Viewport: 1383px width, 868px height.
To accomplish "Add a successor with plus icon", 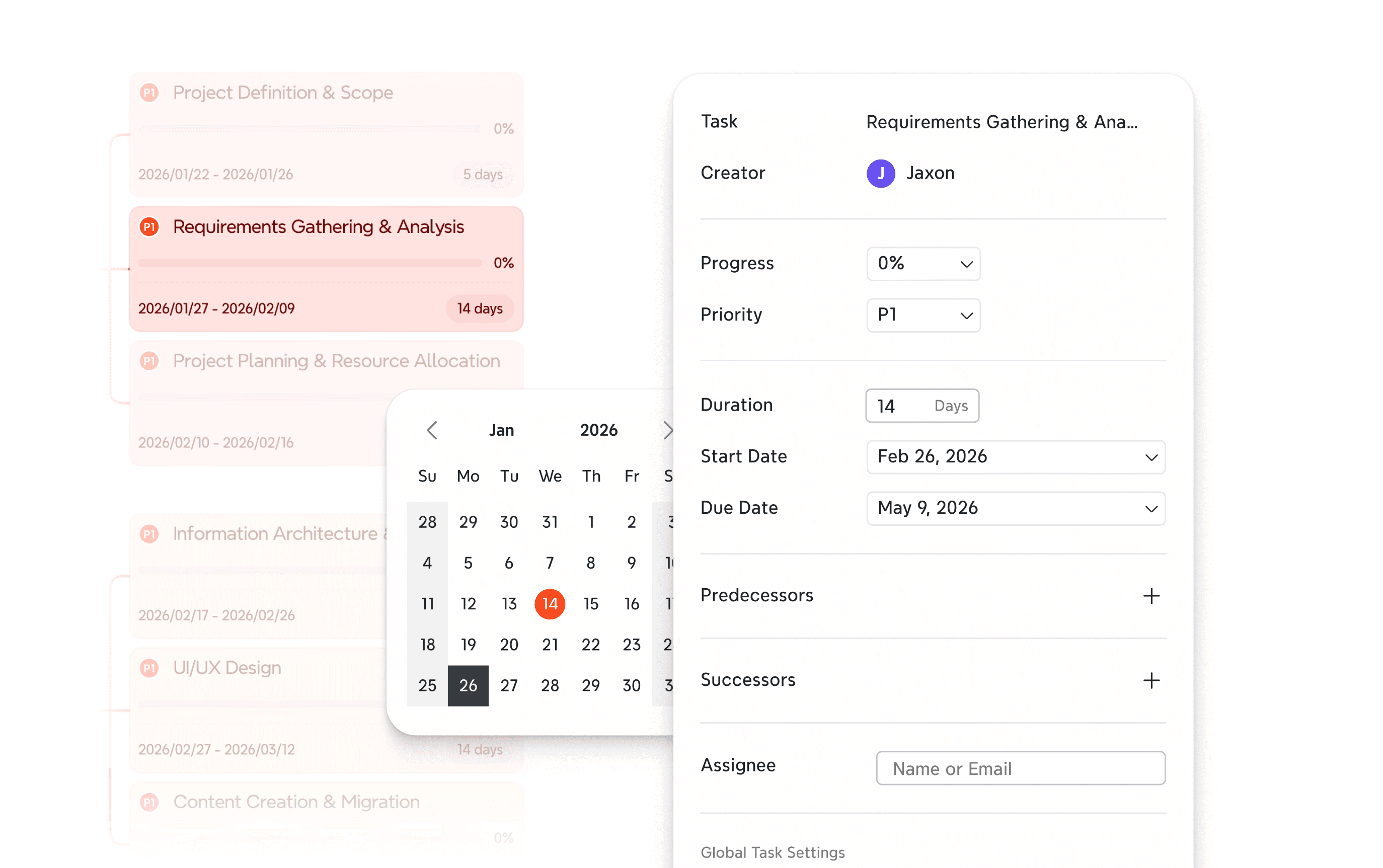I will coord(1150,680).
